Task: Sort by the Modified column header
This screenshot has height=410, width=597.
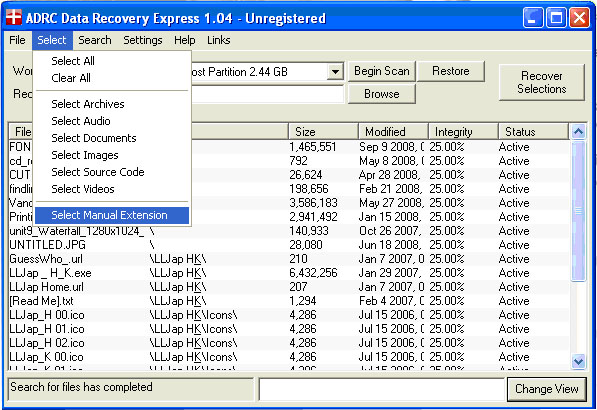Action: (x=393, y=132)
